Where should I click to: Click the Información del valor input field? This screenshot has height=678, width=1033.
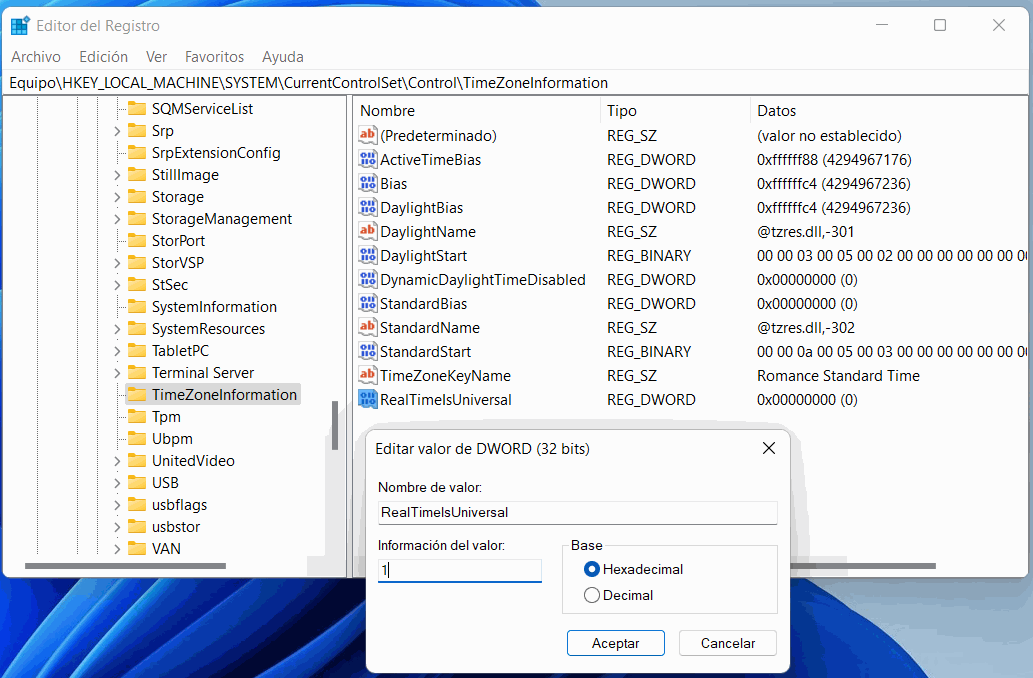(459, 570)
